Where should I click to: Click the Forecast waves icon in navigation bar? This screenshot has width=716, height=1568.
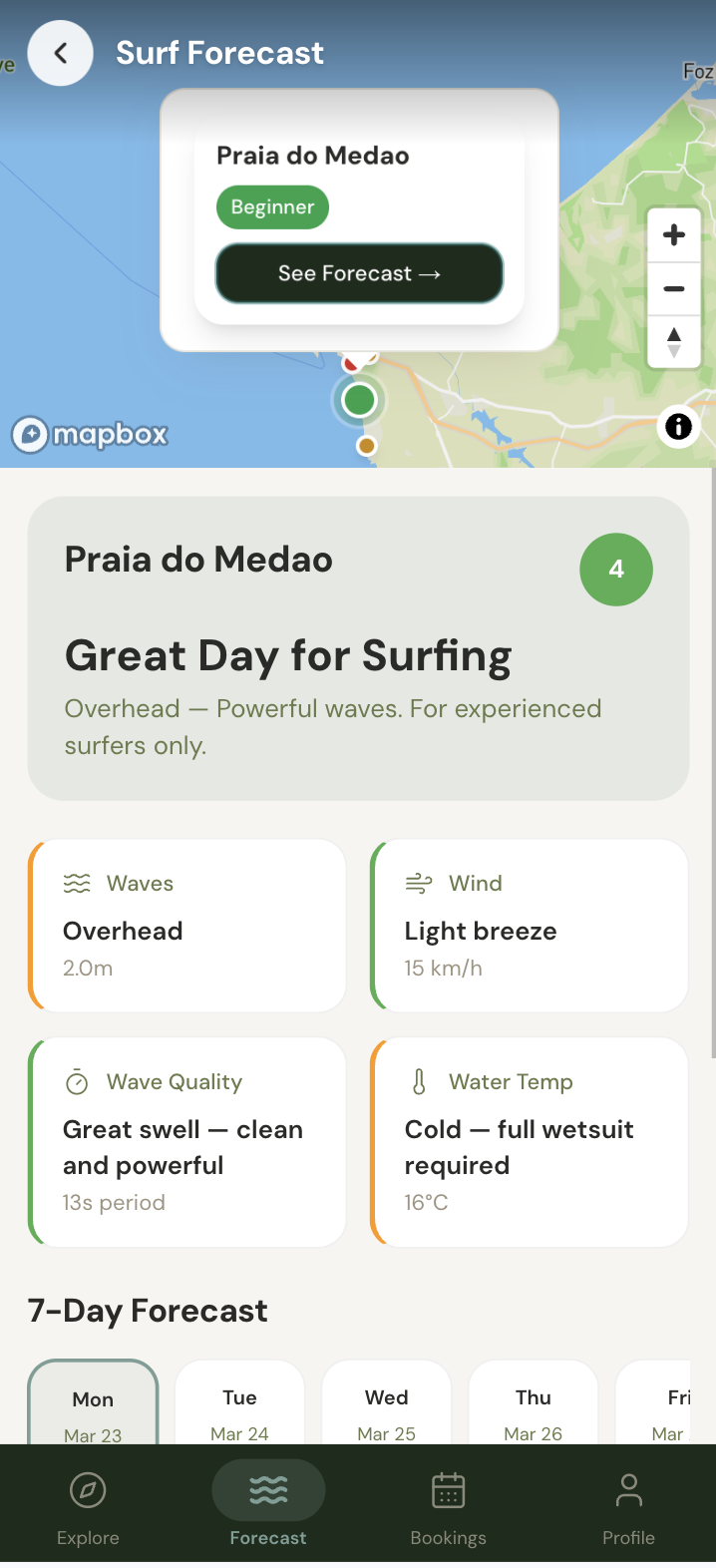pos(267,1488)
